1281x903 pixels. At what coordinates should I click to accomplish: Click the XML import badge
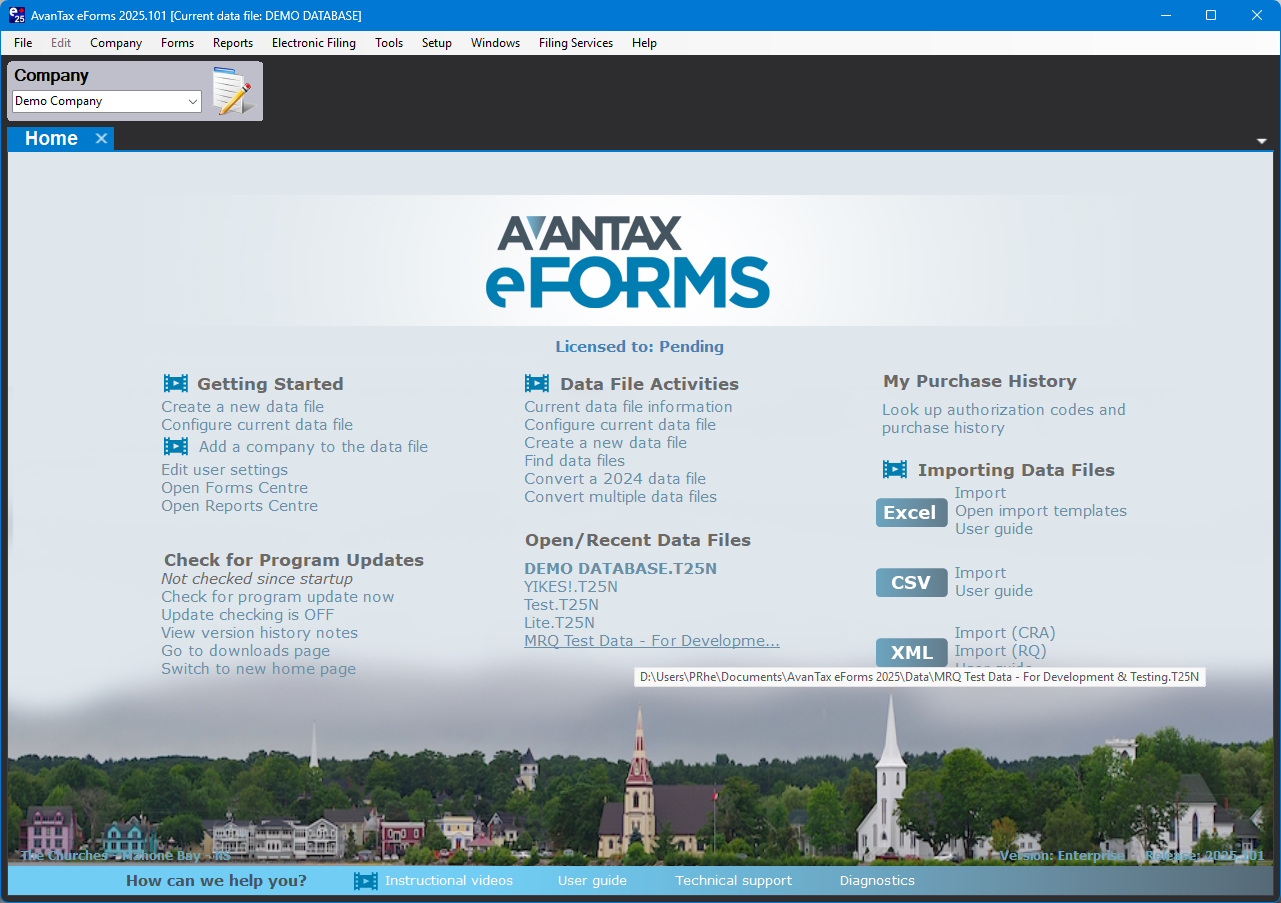click(911, 652)
